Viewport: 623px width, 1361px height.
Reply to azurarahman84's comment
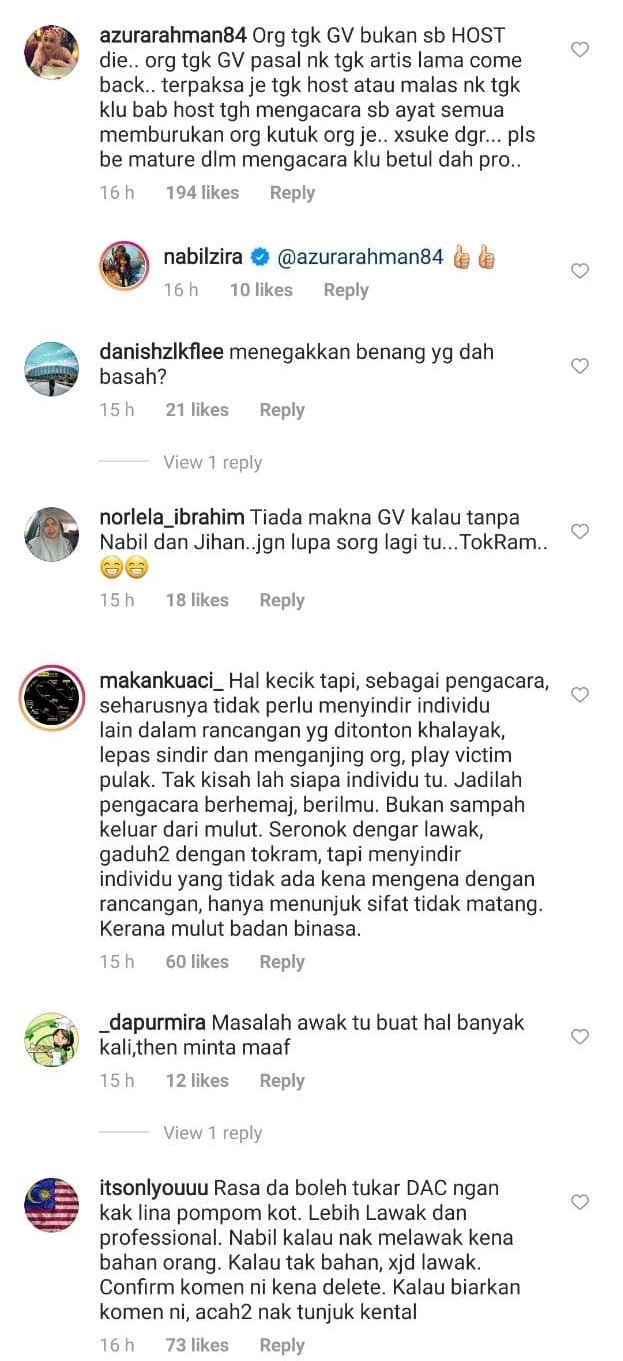click(292, 193)
